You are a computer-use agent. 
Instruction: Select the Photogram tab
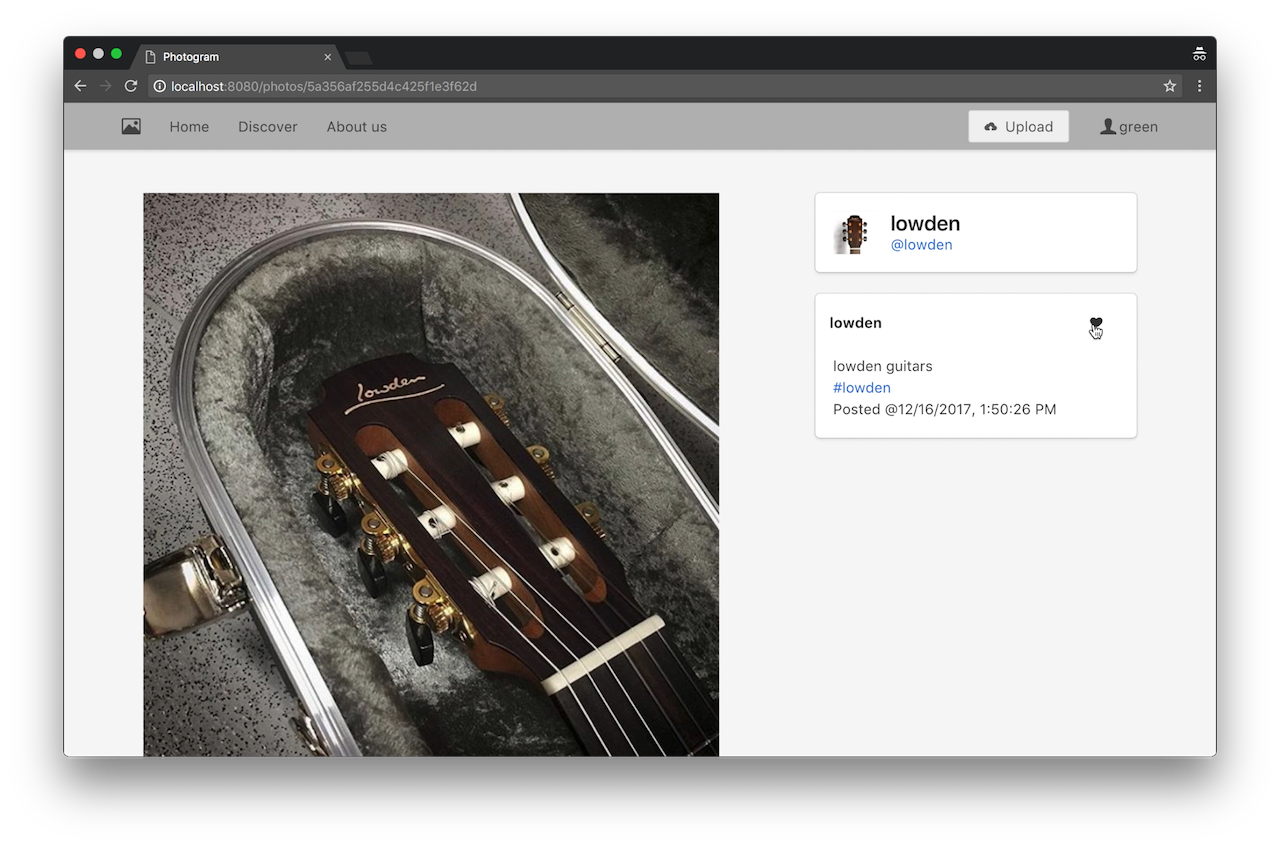pos(236,57)
